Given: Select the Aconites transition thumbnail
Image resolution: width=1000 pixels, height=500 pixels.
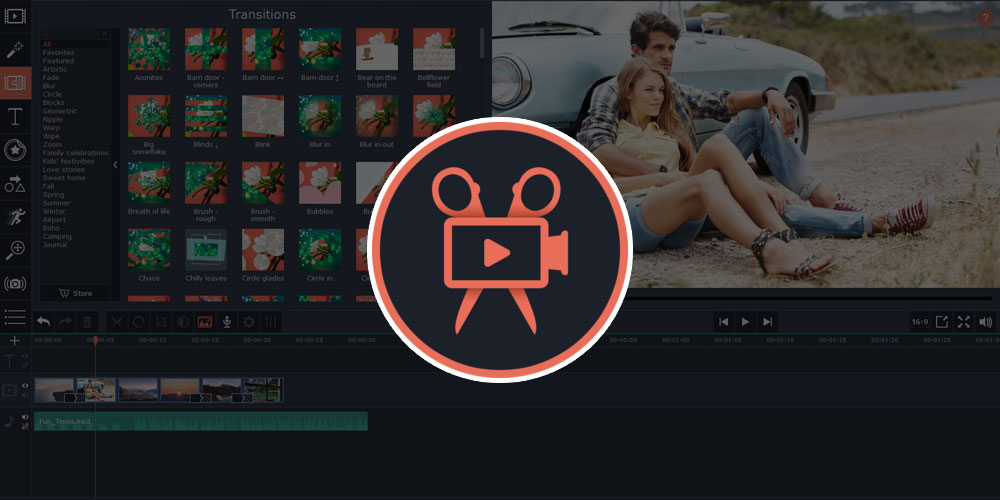Looking at the screenshot, I should 149,49.
